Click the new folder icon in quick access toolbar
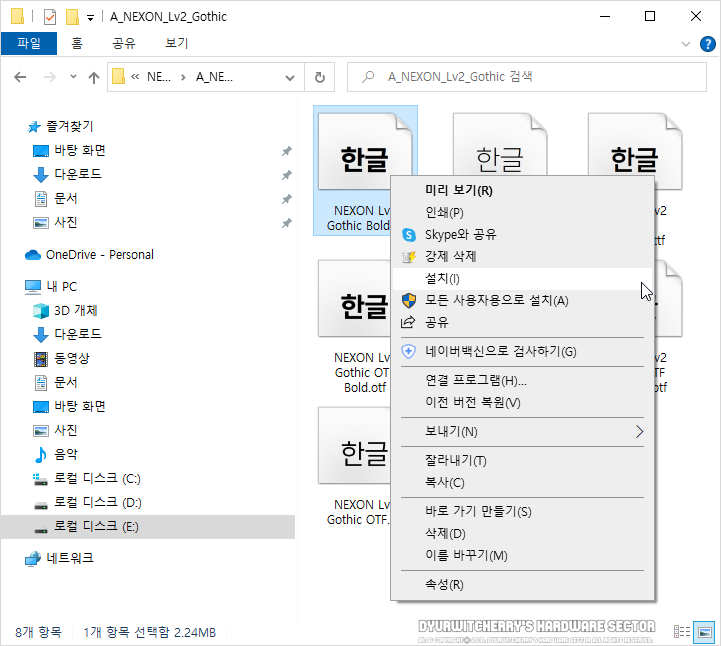The width and height of the screenshot is (721, 646). pyautogui.click(x=72, y=17)
